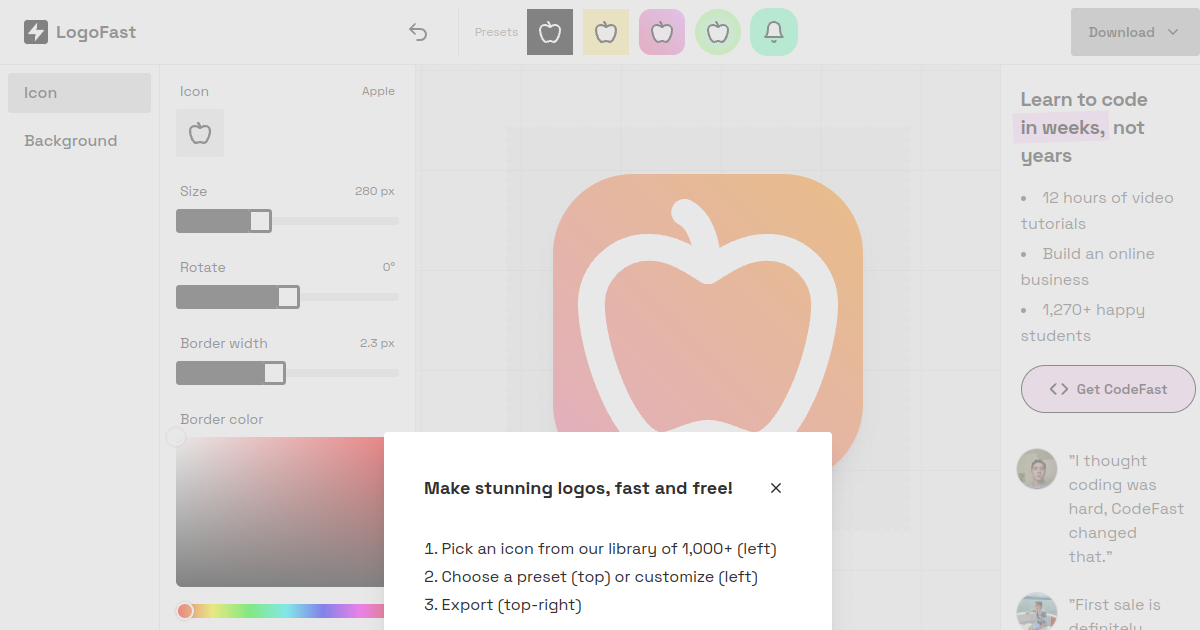Apply the green circular apple preset
The image size is (1200, 630).
(718, 32)
